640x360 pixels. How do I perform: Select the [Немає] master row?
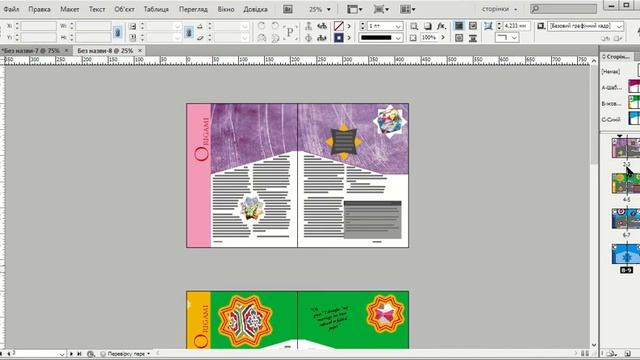click(x=620, y=71)
